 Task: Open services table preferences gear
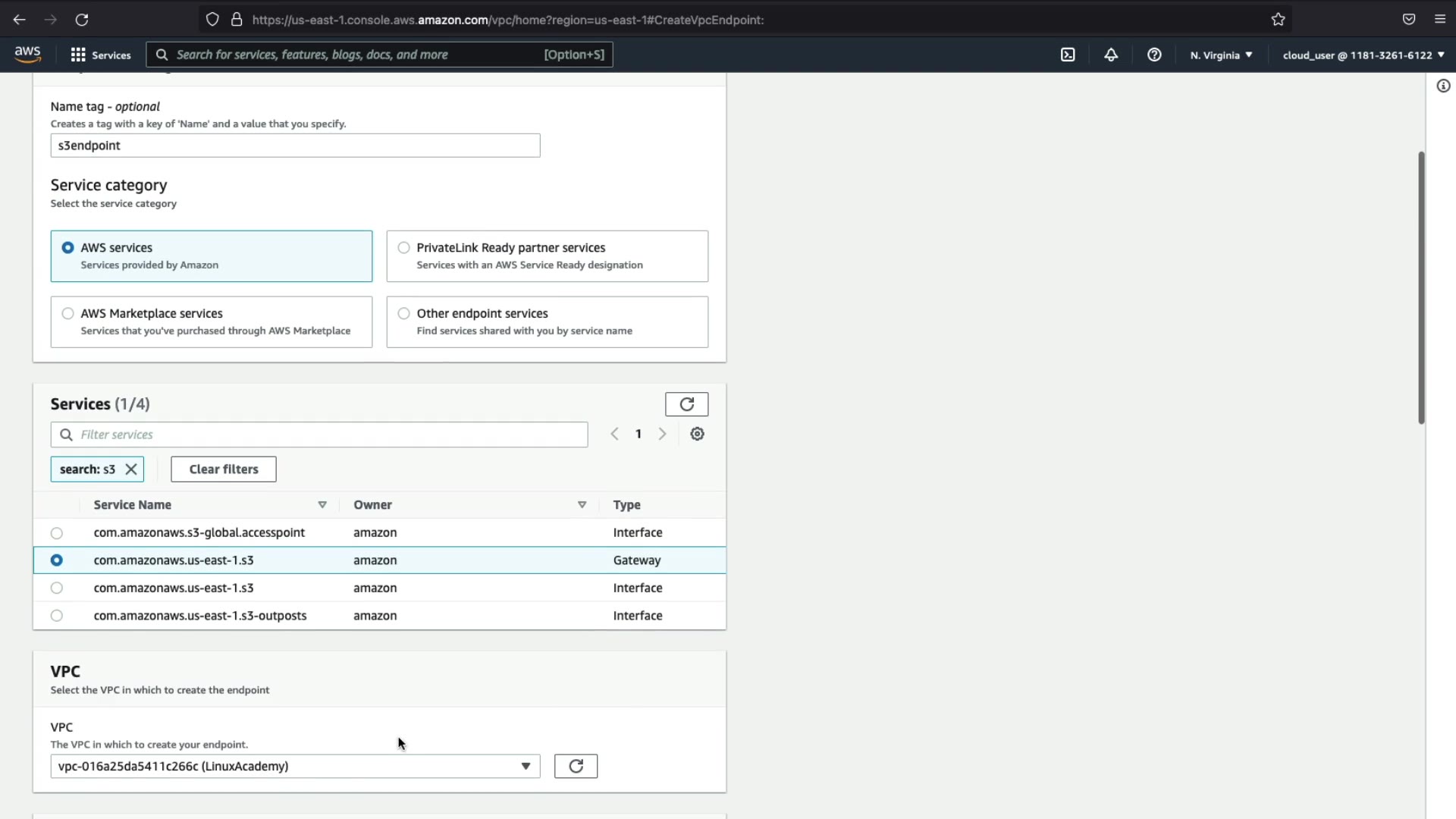click(x=697, y=434)
